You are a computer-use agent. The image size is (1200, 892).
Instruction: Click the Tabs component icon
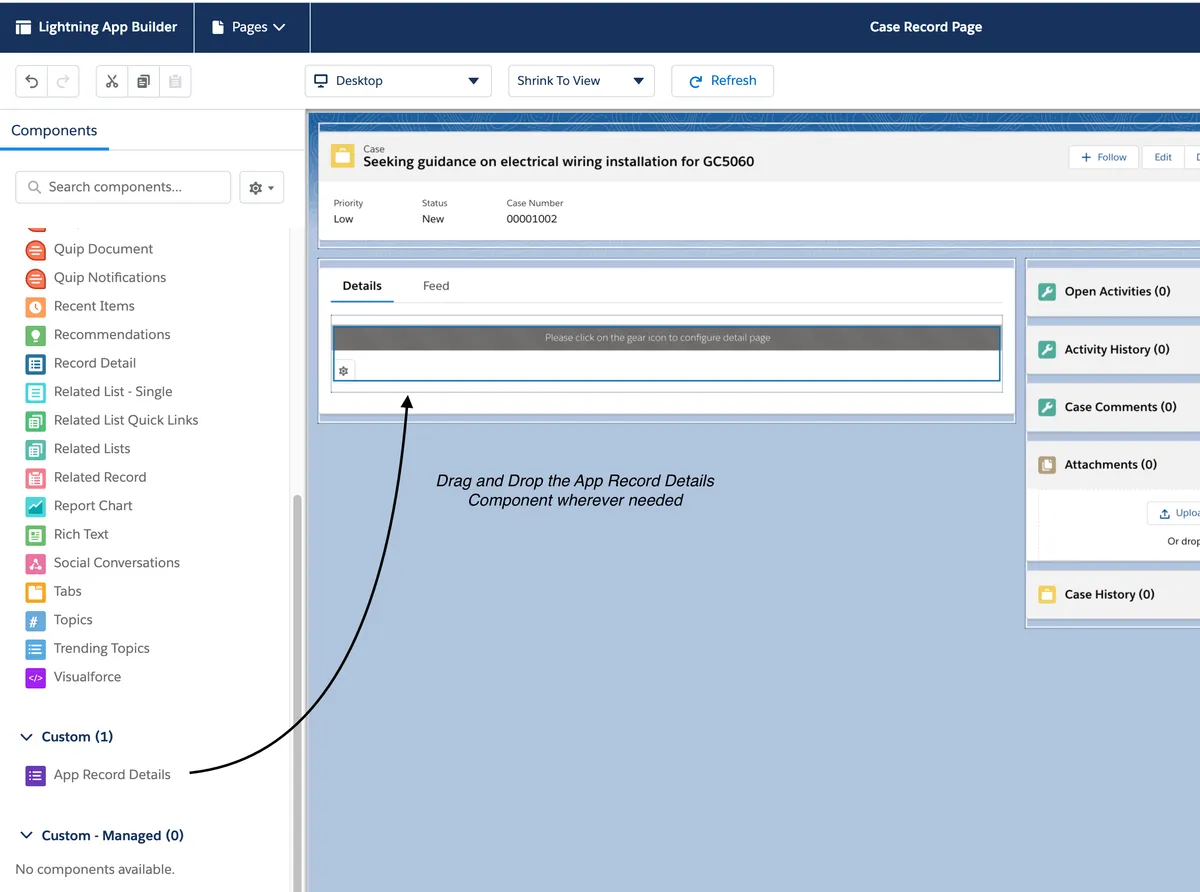coord(35,591)
